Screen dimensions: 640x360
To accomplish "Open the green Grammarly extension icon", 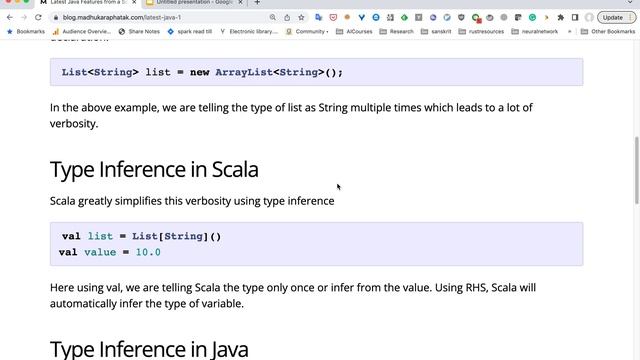I will 532,18.
